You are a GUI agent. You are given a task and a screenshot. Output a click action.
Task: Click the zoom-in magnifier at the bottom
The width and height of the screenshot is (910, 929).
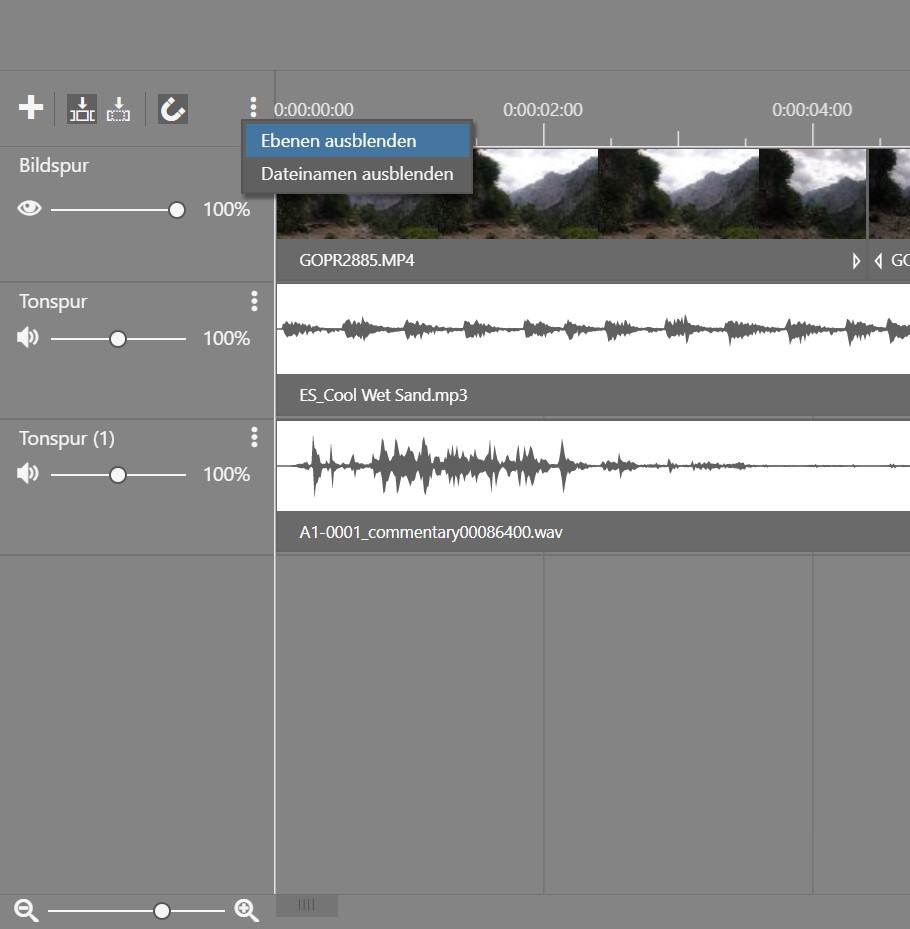[246, 911]
